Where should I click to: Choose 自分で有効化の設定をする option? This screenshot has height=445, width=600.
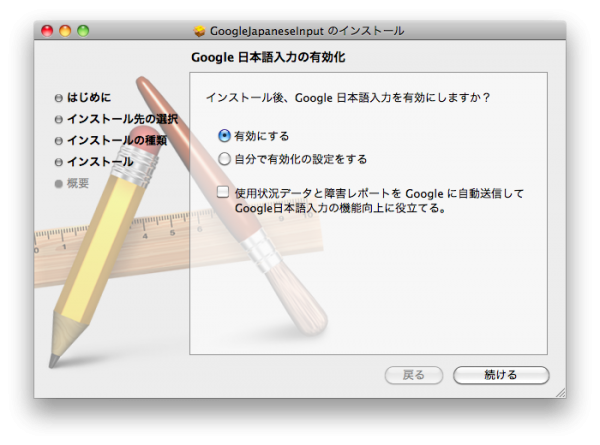[224, 158]
